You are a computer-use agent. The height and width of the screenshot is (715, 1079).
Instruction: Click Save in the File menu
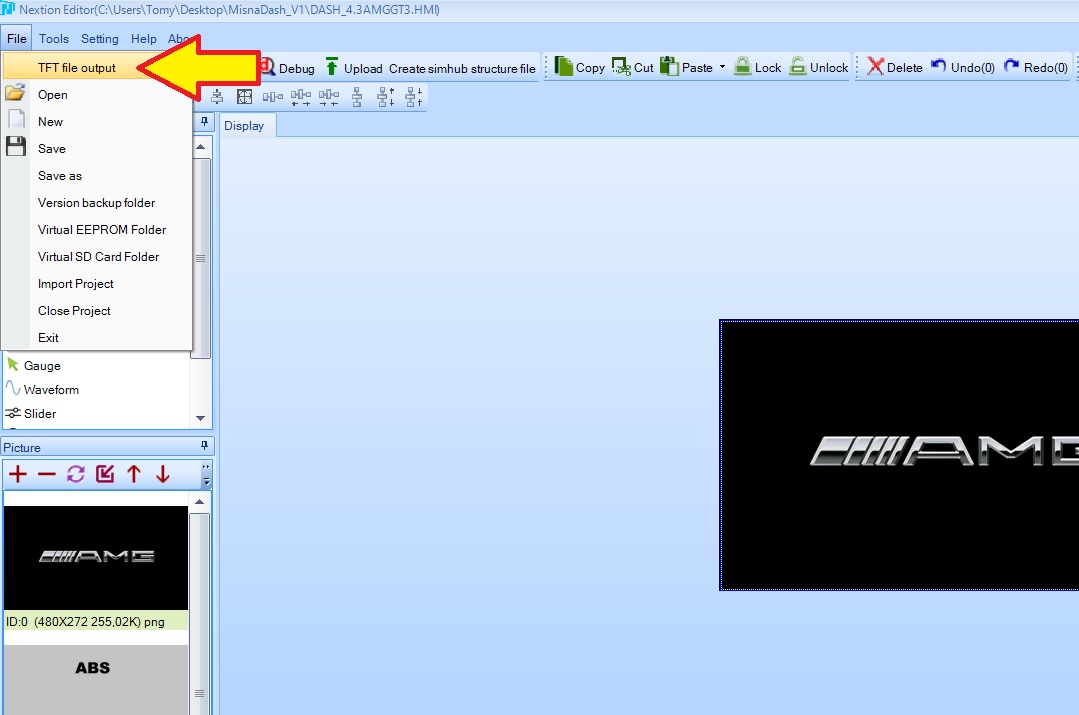coord(97,149)
